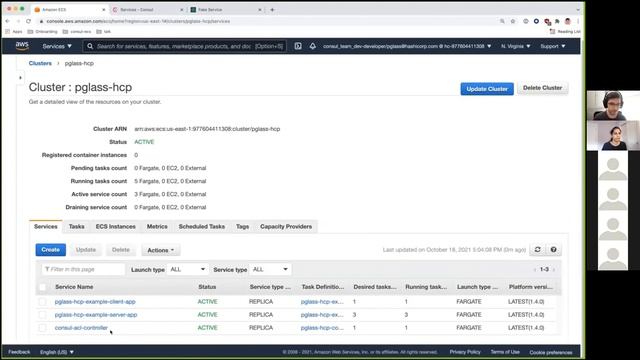
Task: Click the site lock icon in address bar
Action: (x=41, y=21)
